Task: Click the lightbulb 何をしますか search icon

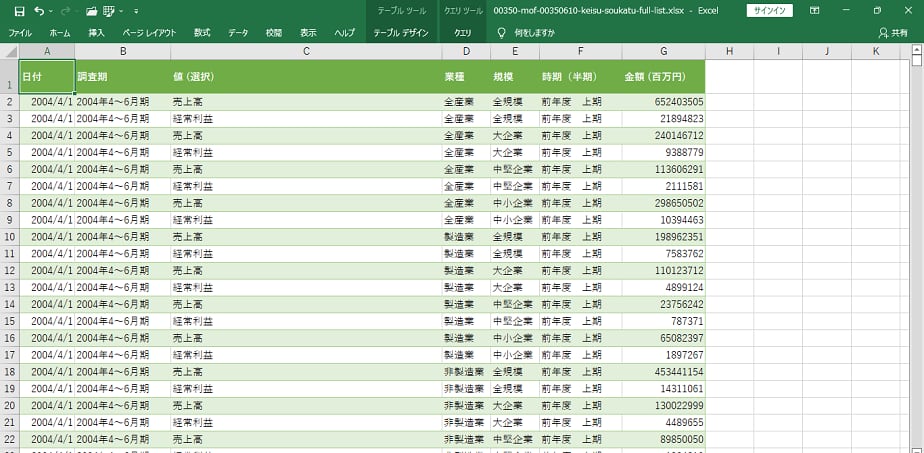Action: (501, 32)
